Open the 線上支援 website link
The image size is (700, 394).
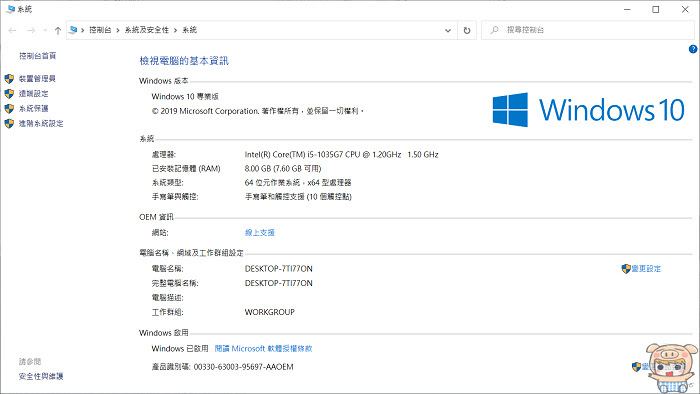259,232
